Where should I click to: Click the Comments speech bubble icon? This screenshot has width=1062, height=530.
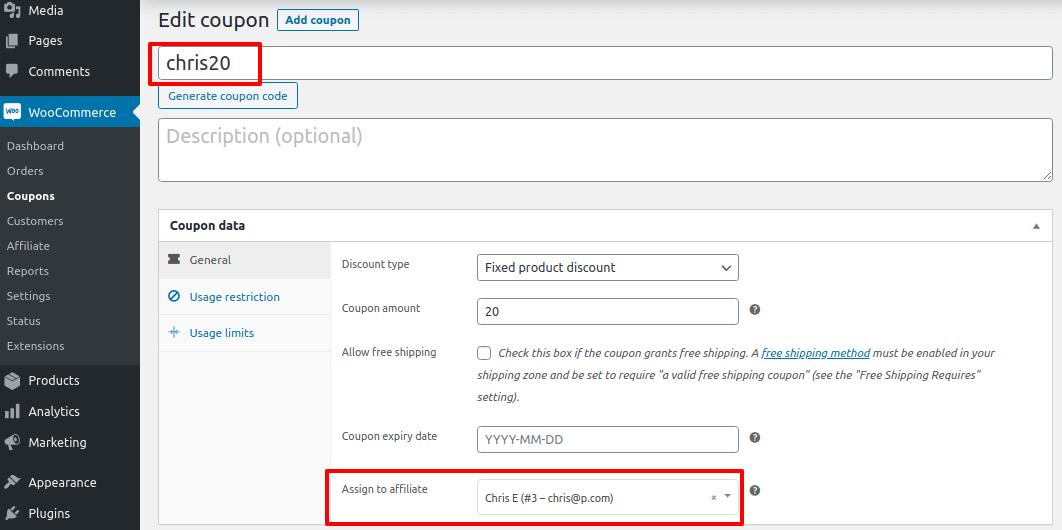tap(12, 70)
